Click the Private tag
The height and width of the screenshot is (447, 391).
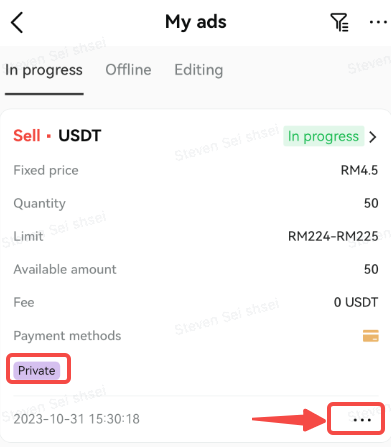[37, 371]
